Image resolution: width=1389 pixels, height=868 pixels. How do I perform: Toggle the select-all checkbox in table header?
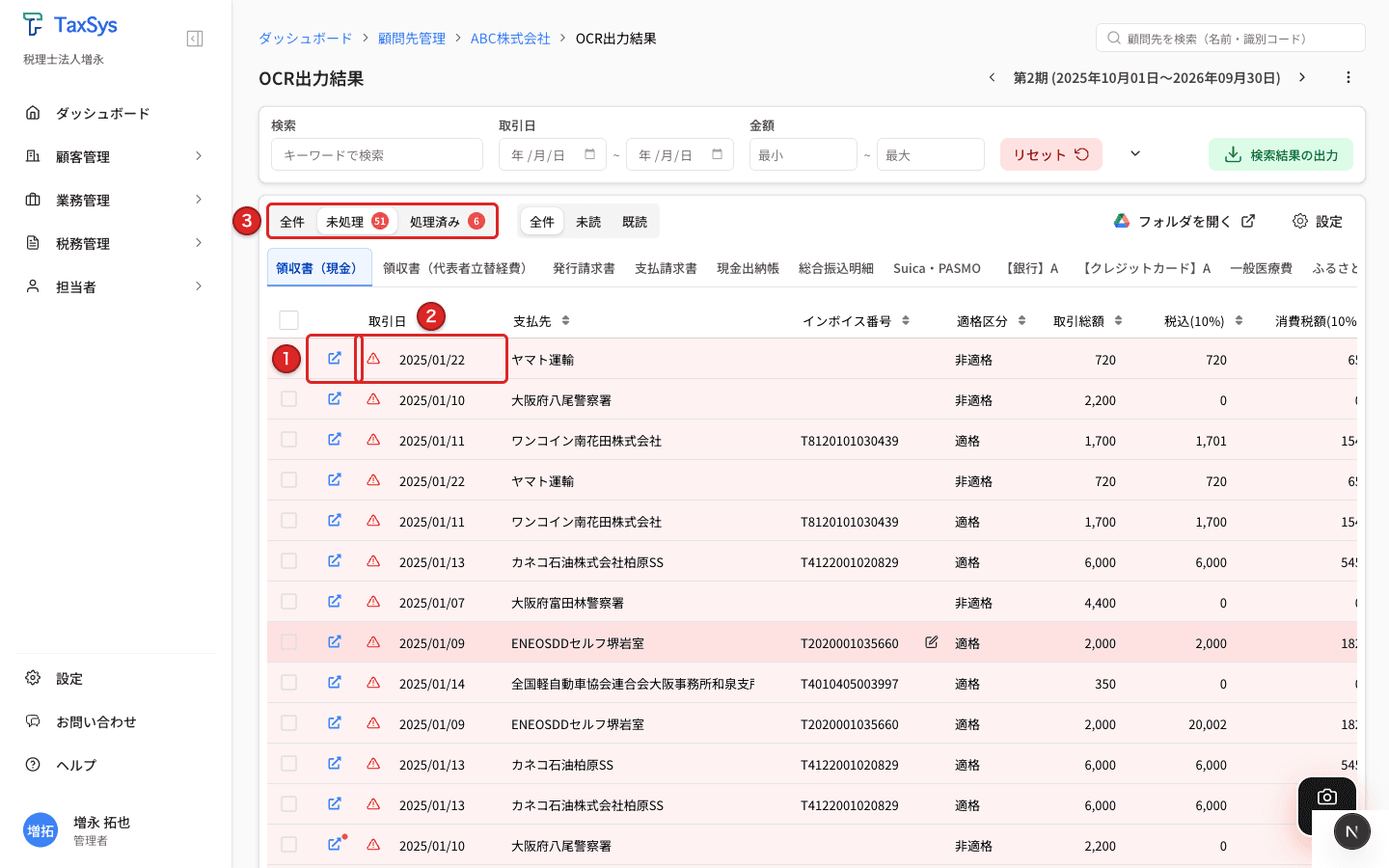tap(288, 320)
